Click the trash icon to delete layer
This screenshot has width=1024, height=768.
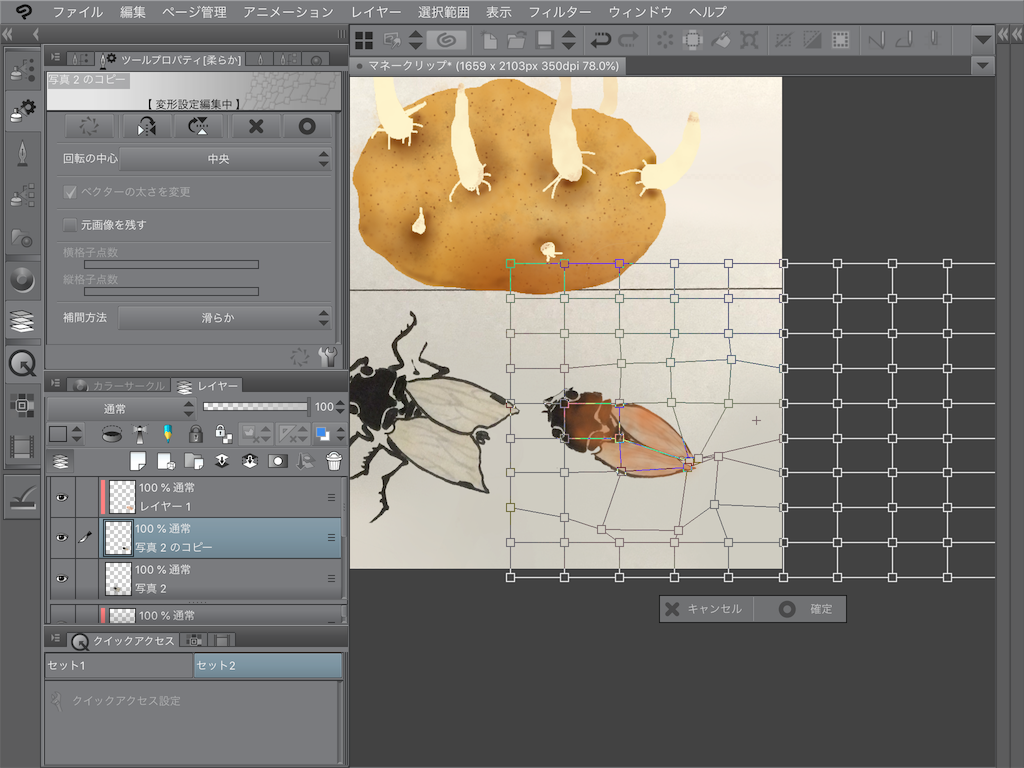click(x=334, y=461)
